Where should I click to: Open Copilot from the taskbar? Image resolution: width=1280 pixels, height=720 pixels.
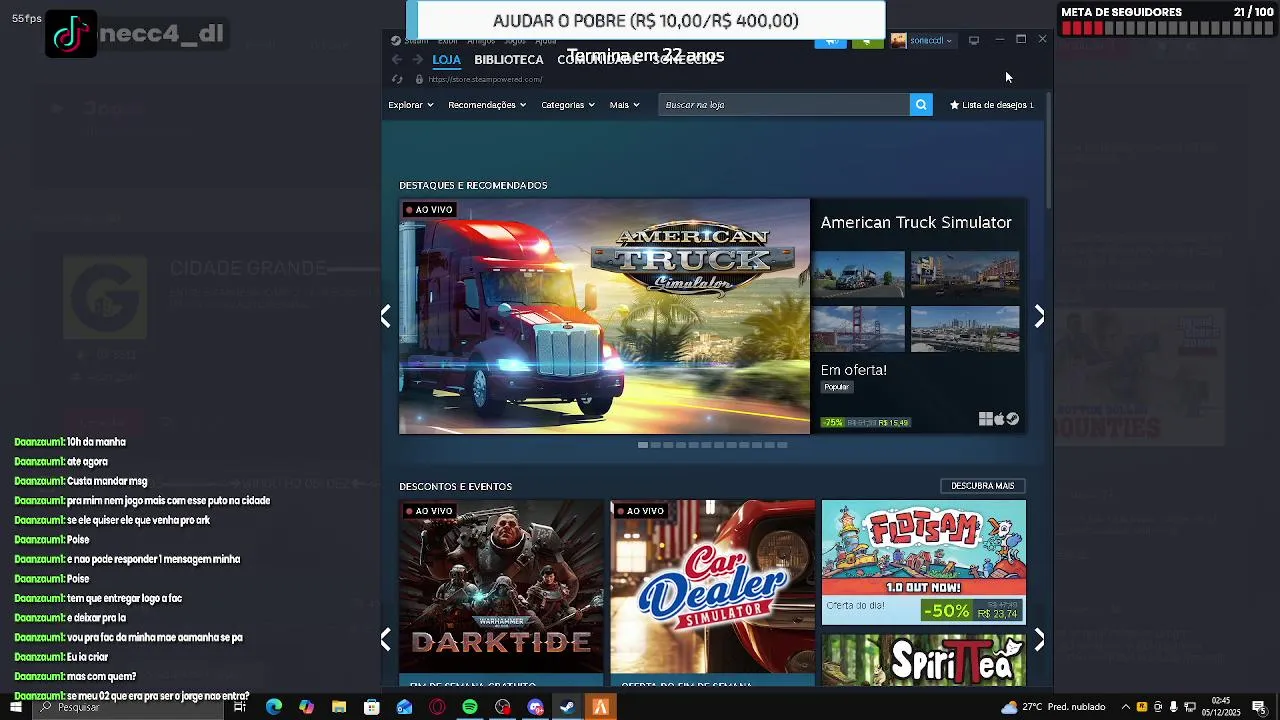pos(306,707)
